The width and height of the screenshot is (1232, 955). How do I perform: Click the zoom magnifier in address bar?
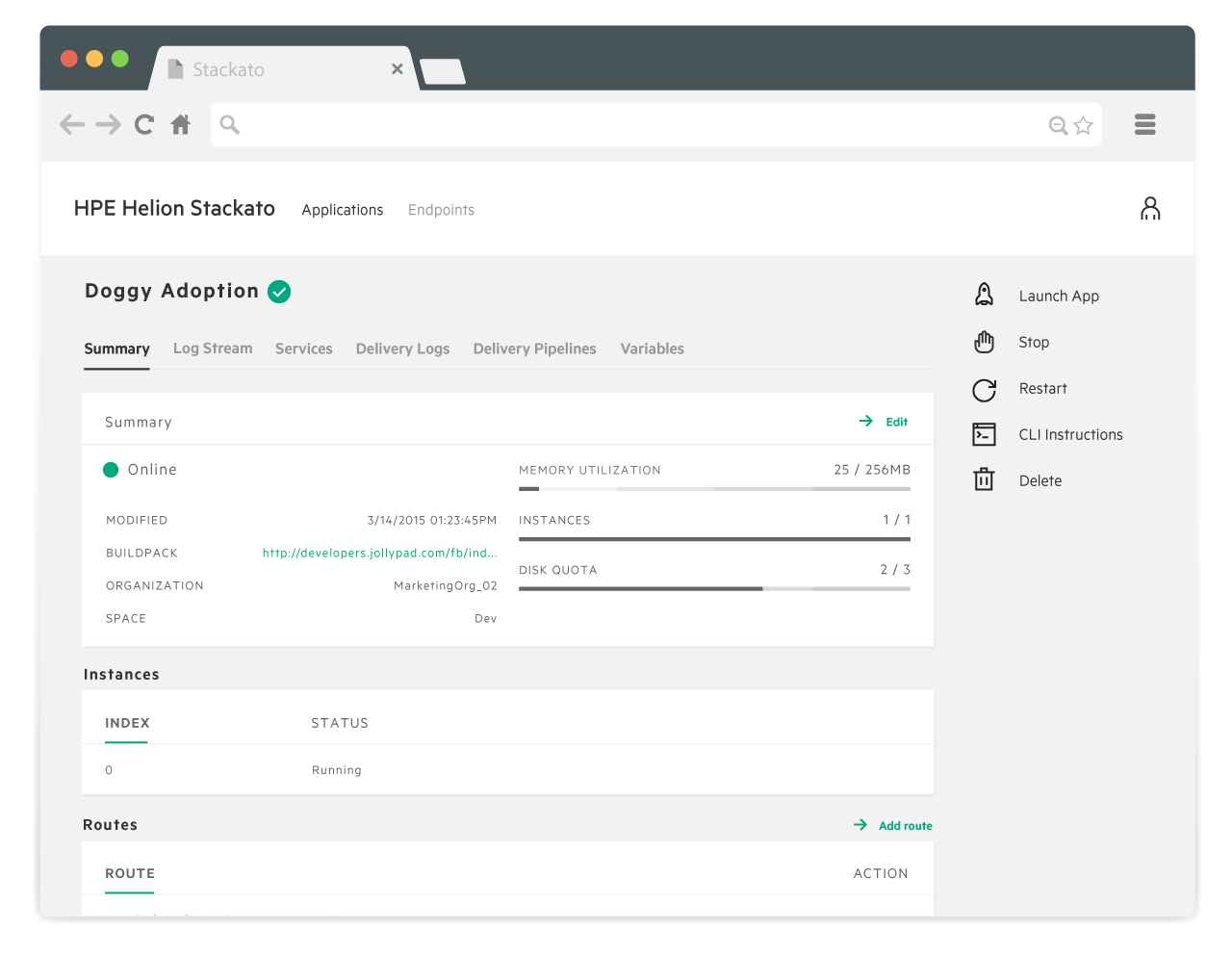click(x=1058, y=125)
